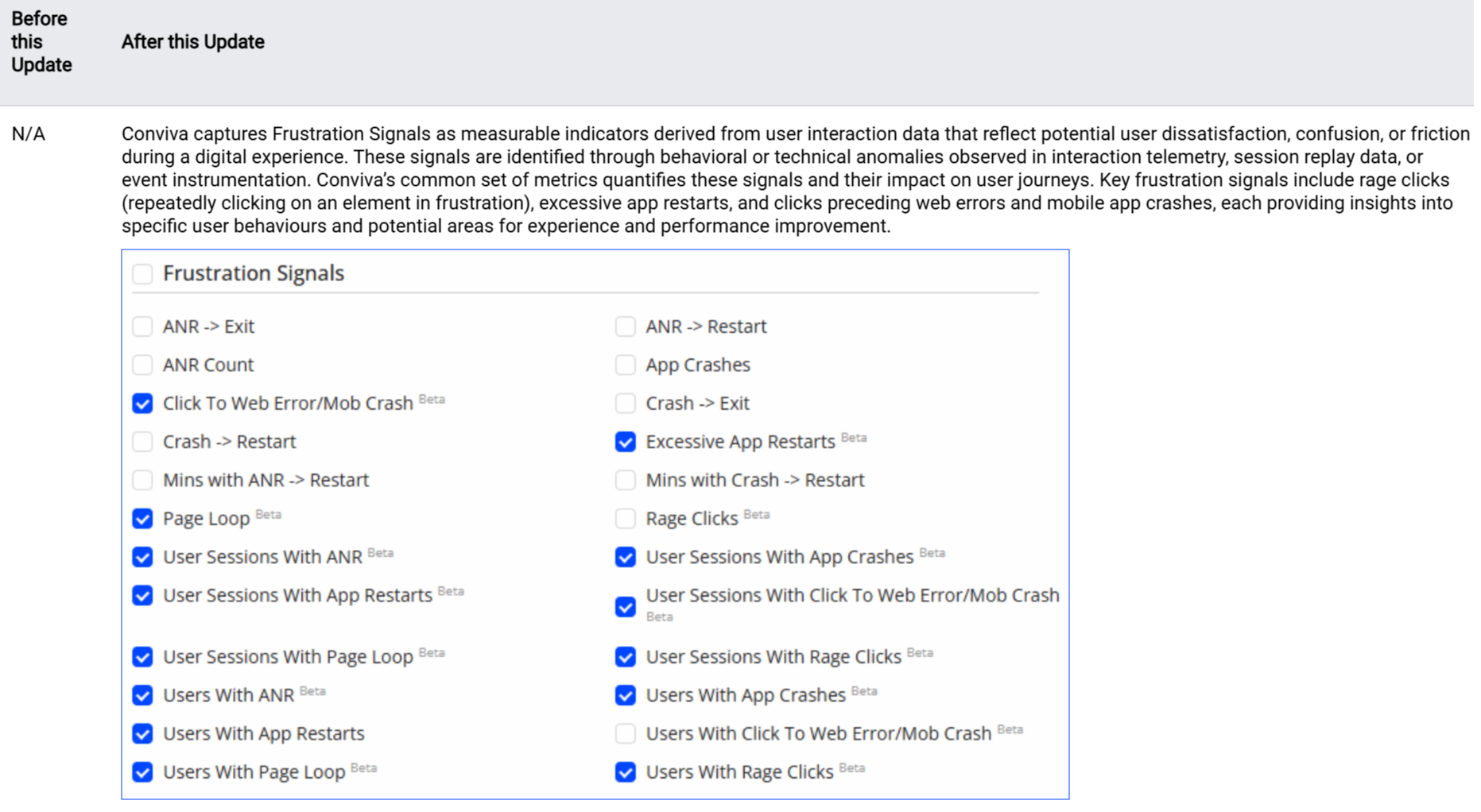This screenshot has width=1481, height=812.
Task: Check the Frustration Signals select-all checkbox
Action: point(142,274)
